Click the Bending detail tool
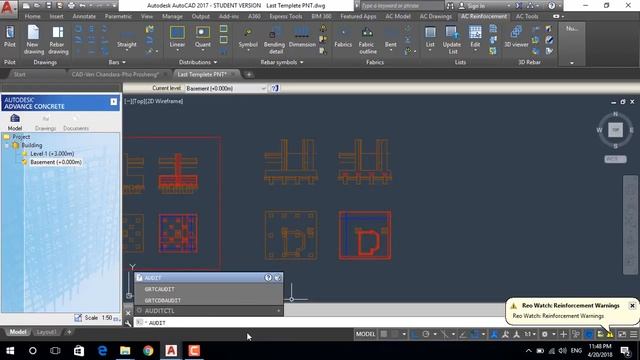The height and width of the screenshot is (360, 640). pos(274,41)
